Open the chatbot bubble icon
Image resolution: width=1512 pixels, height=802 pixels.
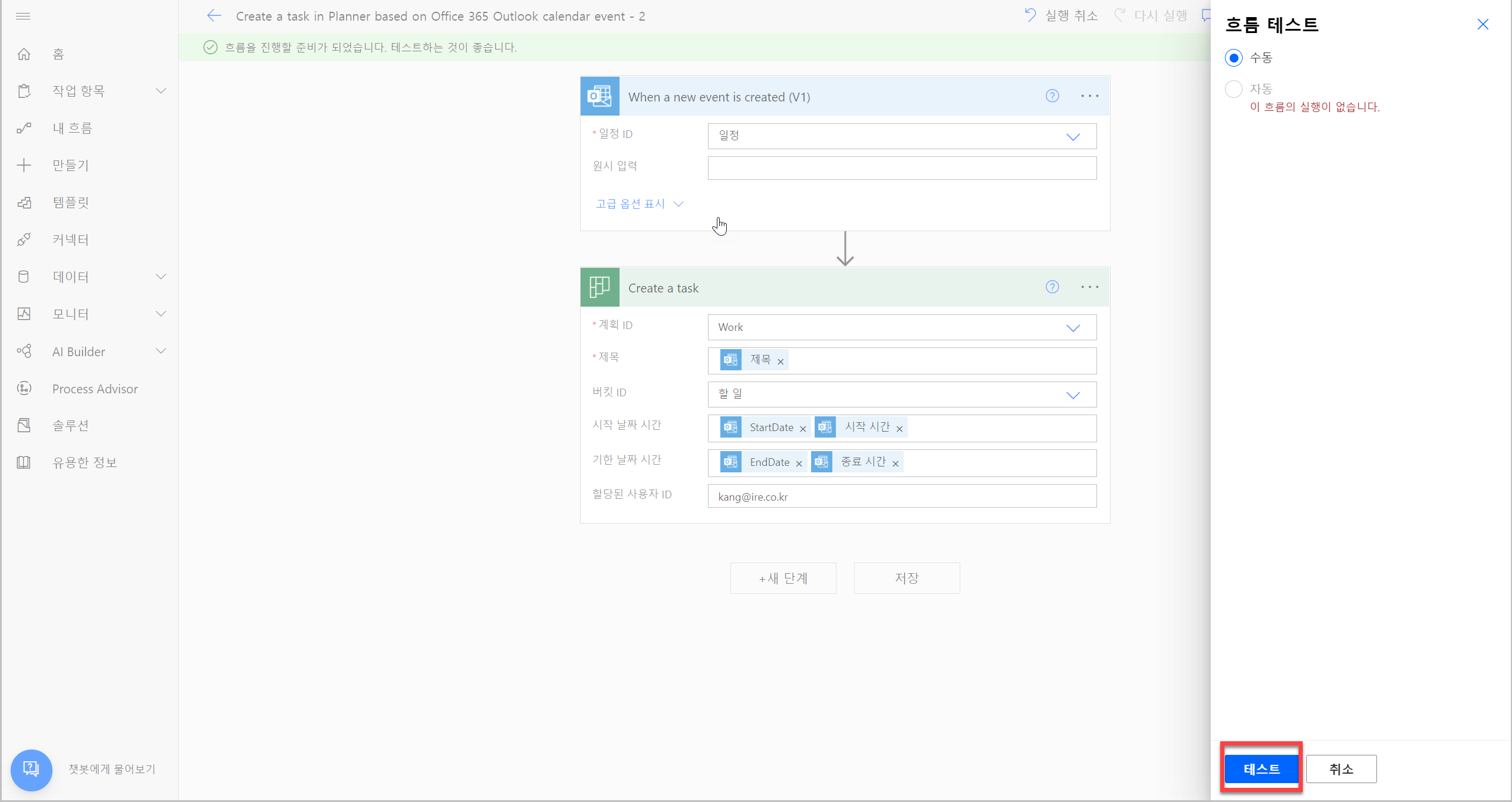coord(31,769)
